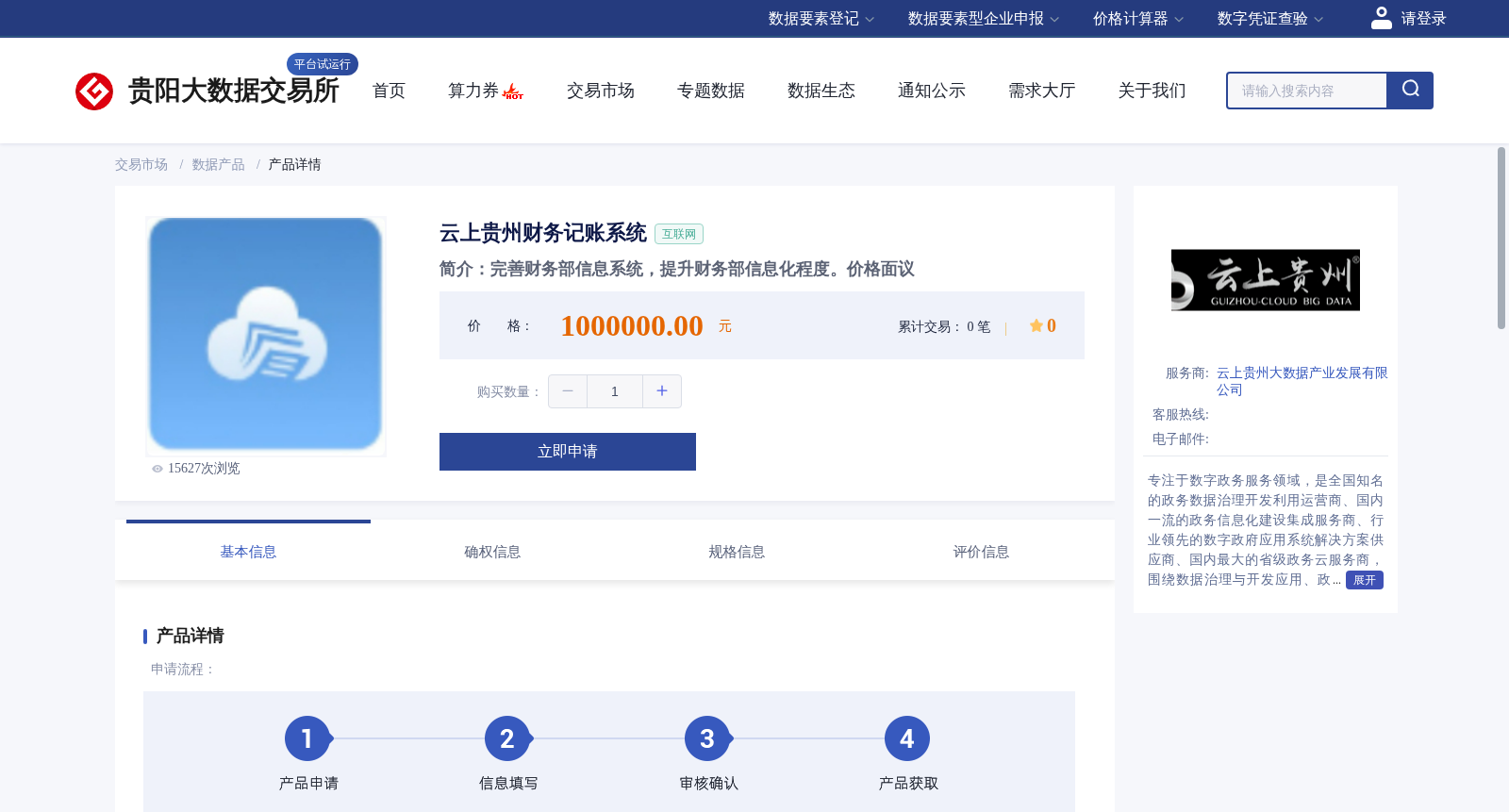
Task: Click the Guiyang Big Data Exchange logo icon
Action: click(94, 91)
